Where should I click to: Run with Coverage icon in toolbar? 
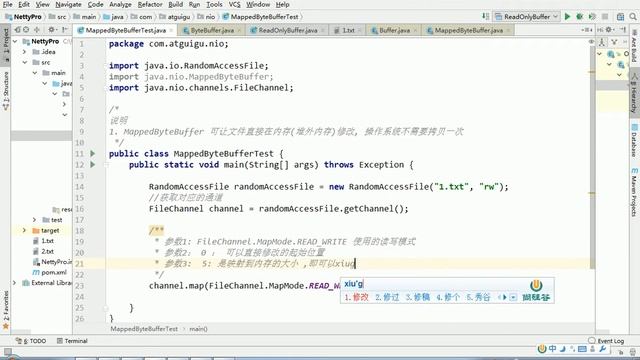[592, 17]
